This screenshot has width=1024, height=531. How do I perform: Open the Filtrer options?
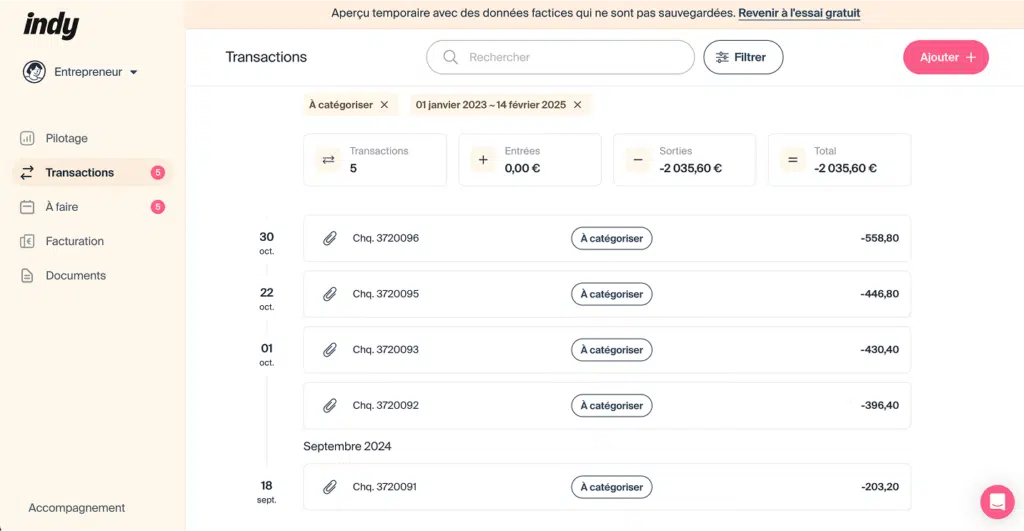coord(743,57)
